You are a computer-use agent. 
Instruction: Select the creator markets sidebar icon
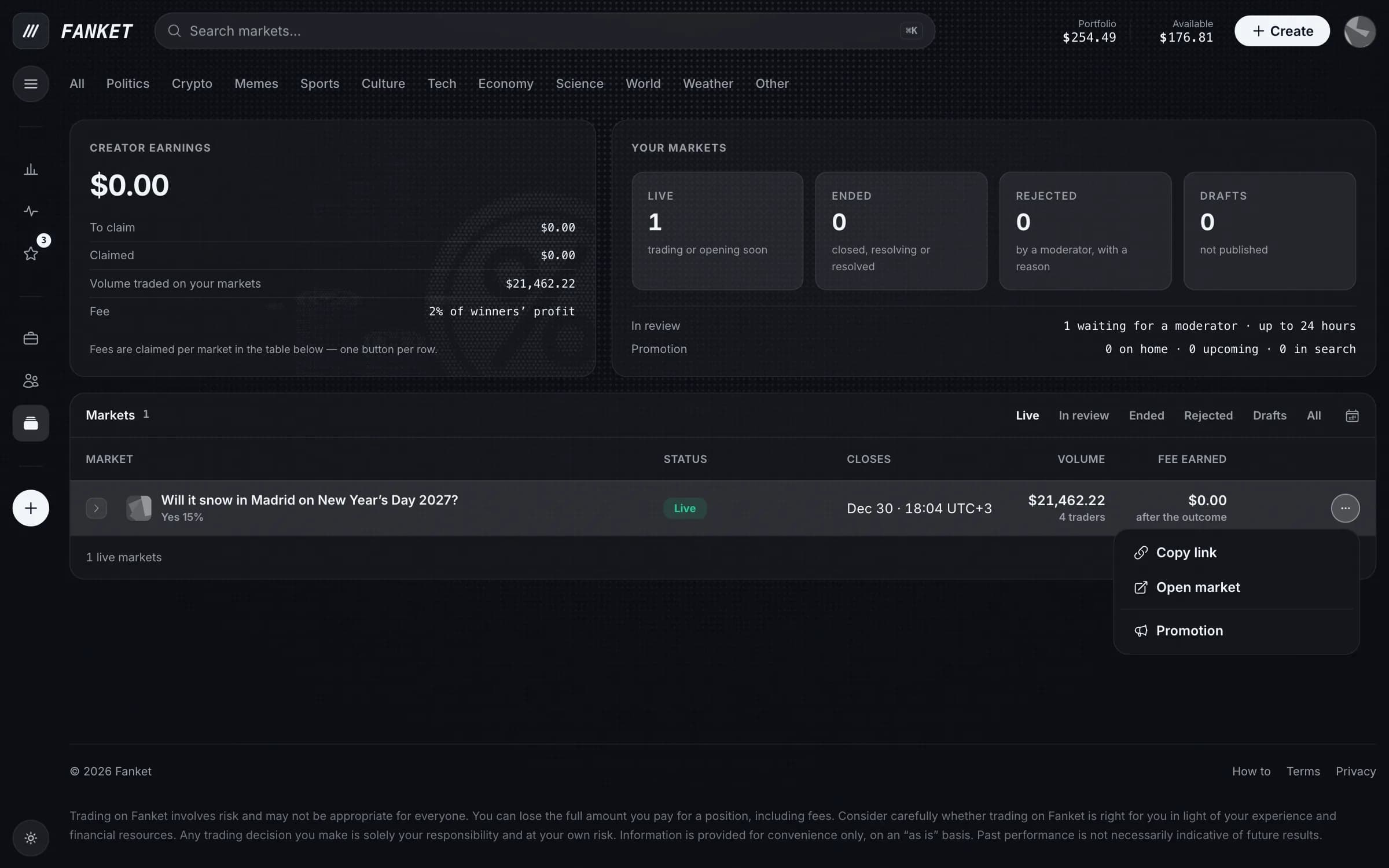point(31,423)
